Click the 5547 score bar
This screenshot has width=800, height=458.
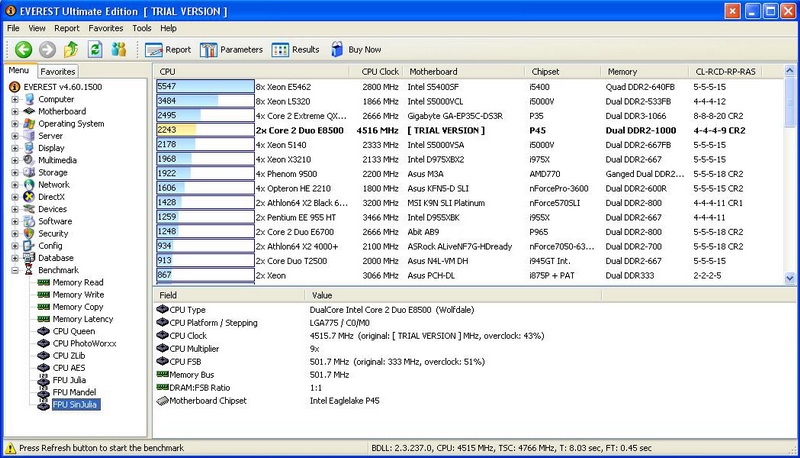click(x=205, y=87)
